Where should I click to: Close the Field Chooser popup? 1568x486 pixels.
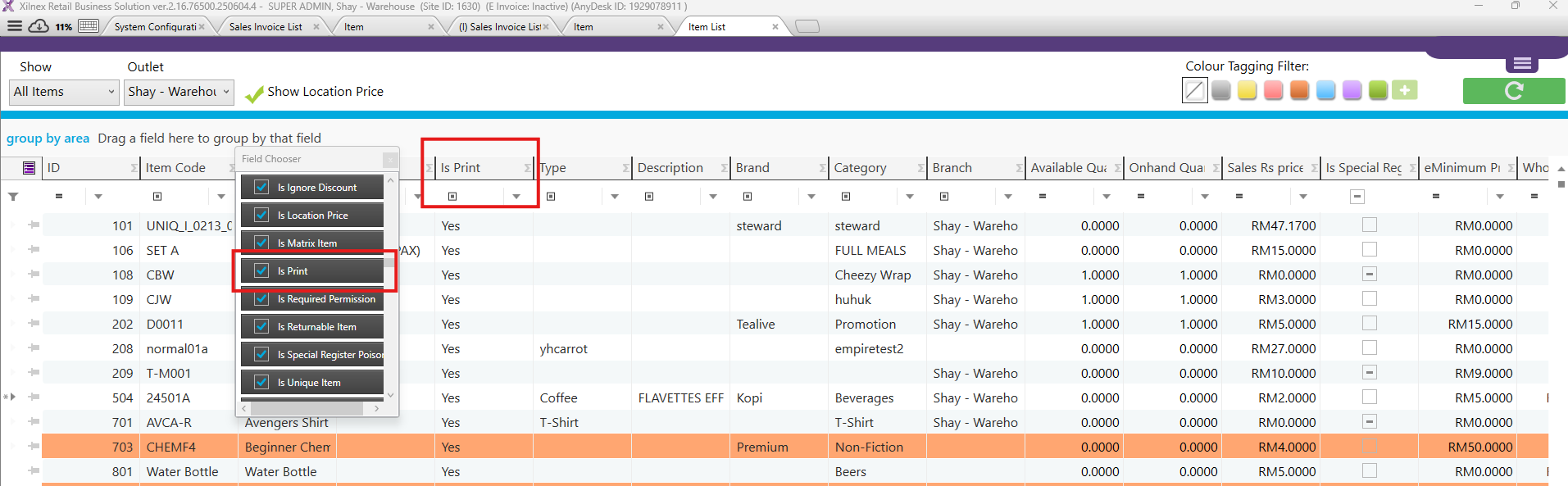tap(390, 159)
